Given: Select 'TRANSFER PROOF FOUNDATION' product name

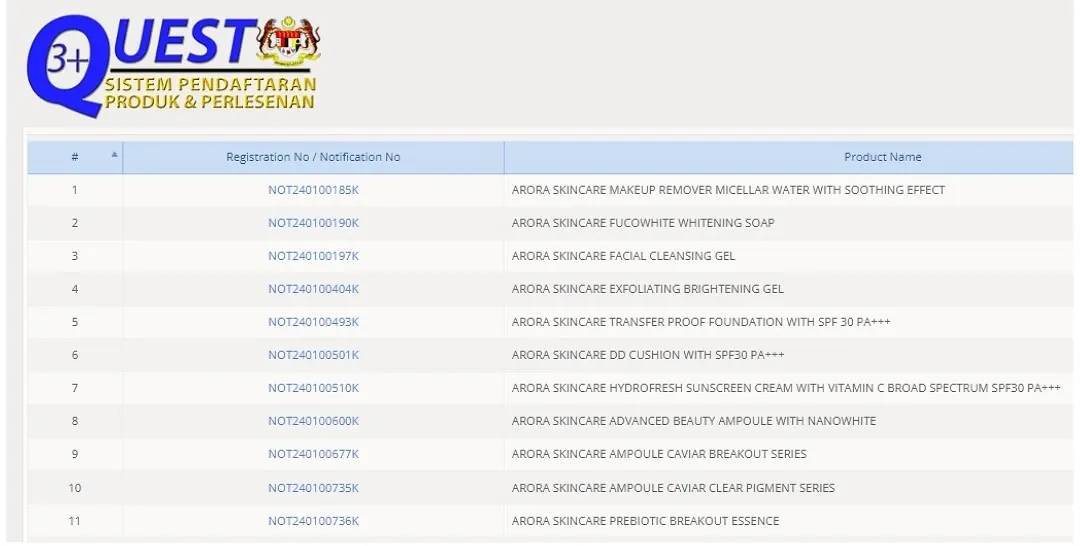Looking at the screenshot, I should click(700, 322).
